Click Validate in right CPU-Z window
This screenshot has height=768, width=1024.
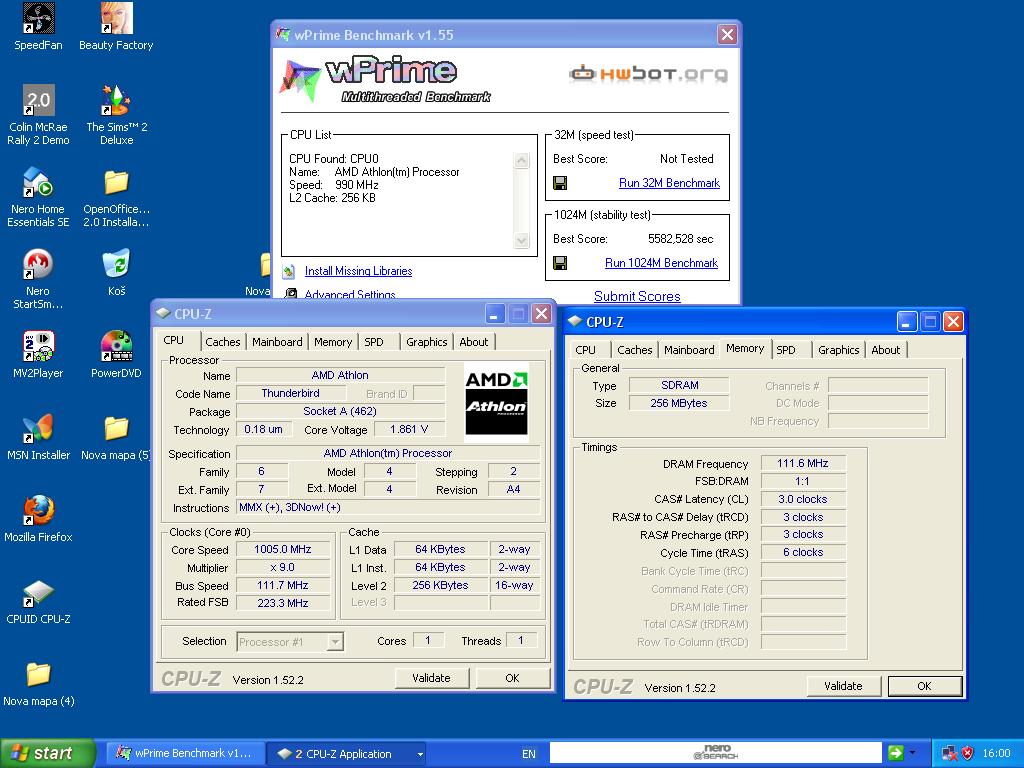(x=843, y=686)
